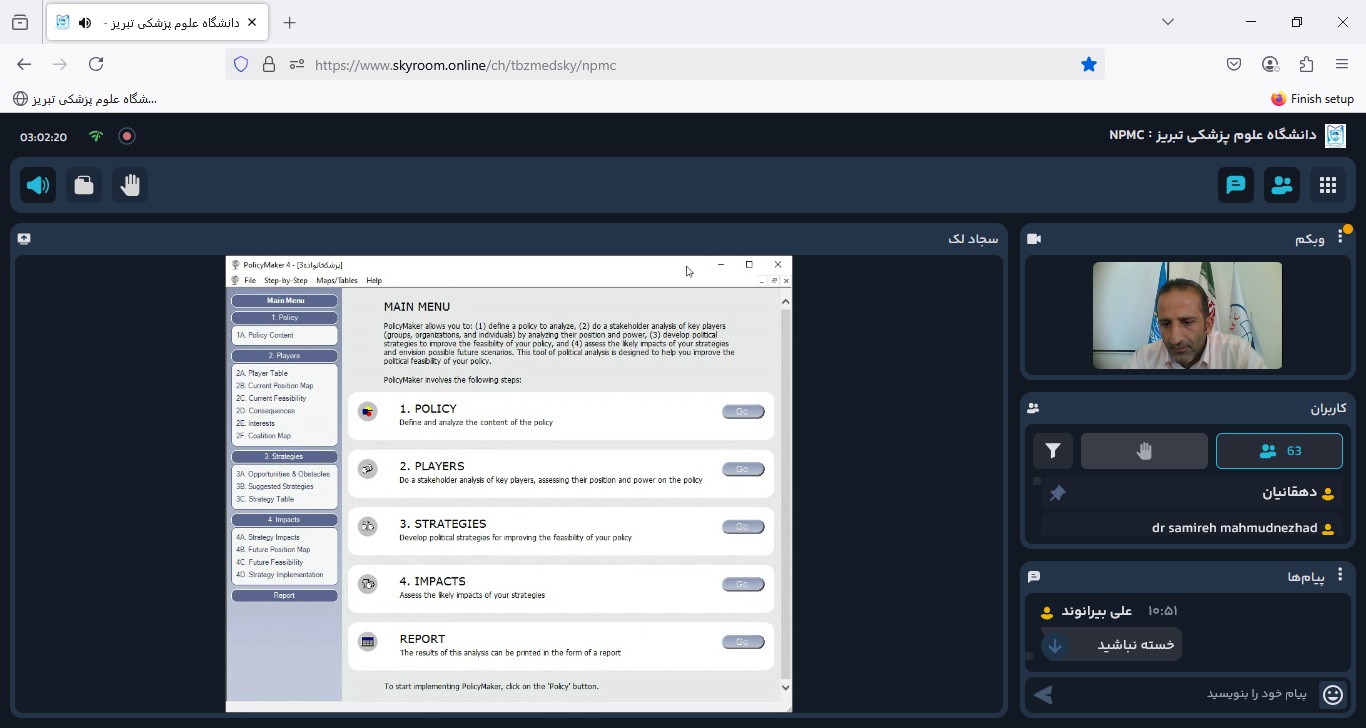Toggle the chat panel icon
Screen dimensions: 1366x728
pyautogui.click(x=1236, y=185)
